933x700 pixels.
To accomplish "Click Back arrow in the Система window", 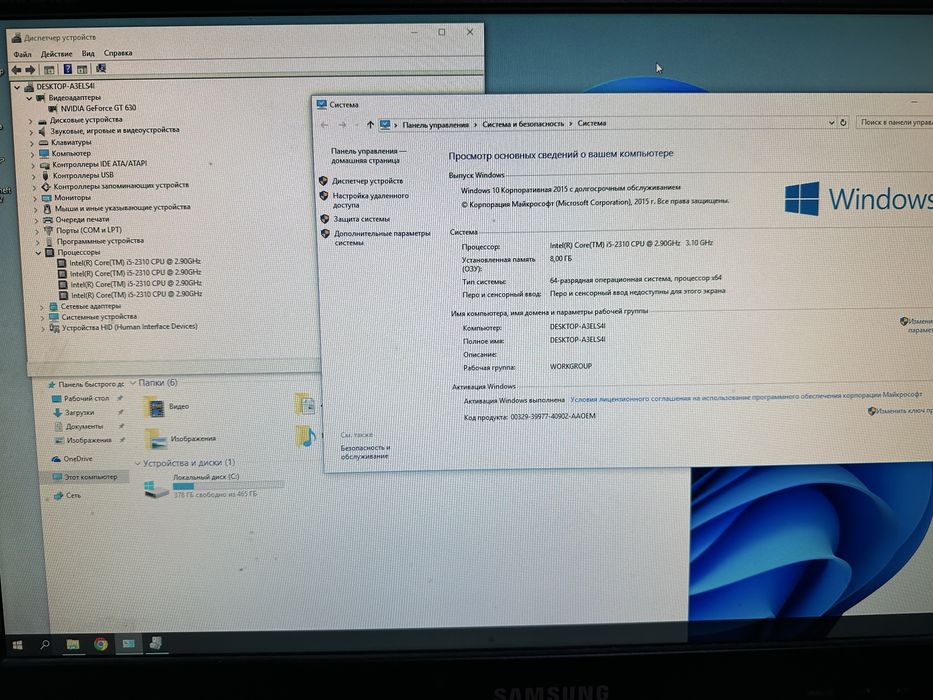I will click(324, 125).
